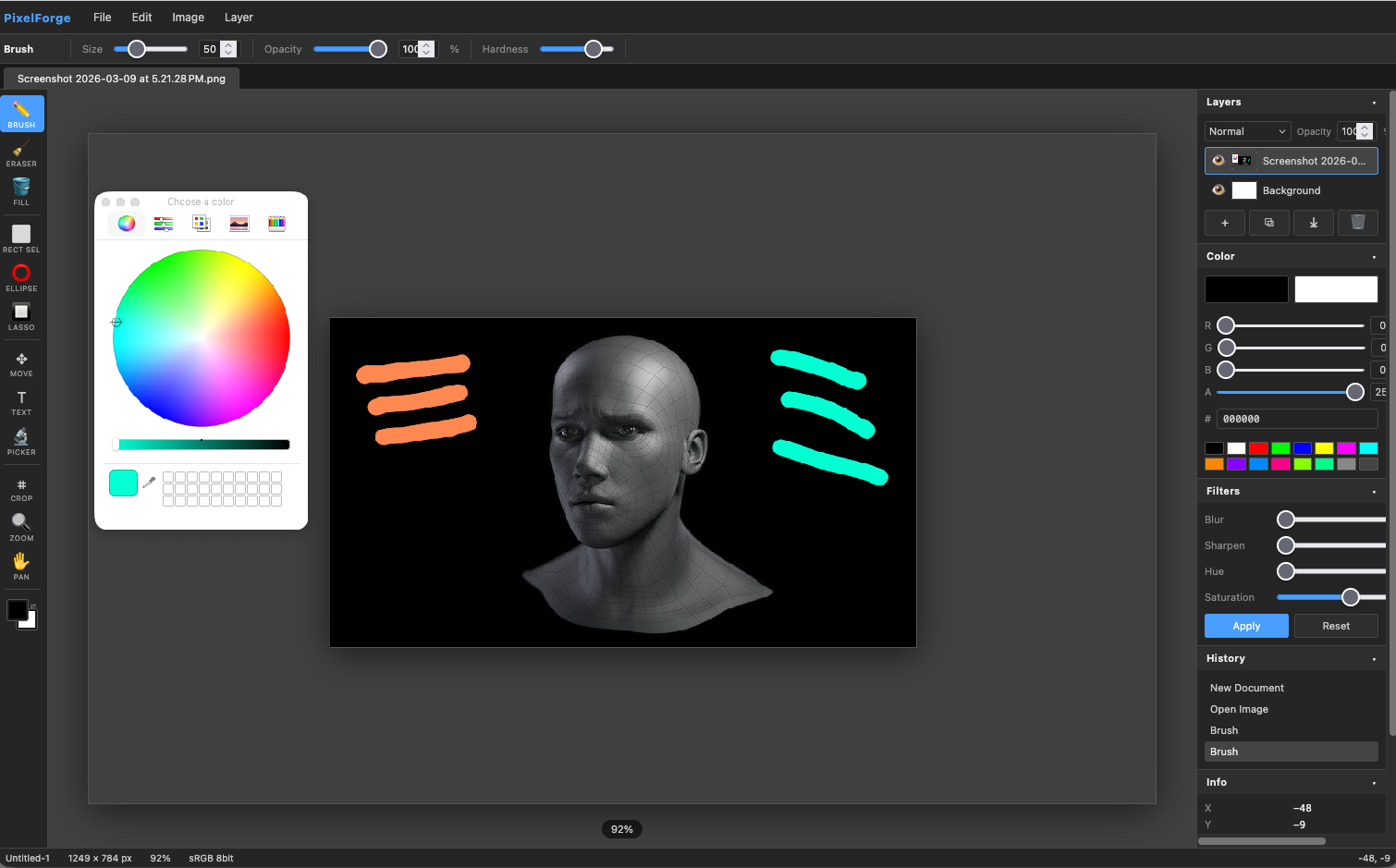
Task: Select the Fill bucket tool
Action: [x=21, y=192]
